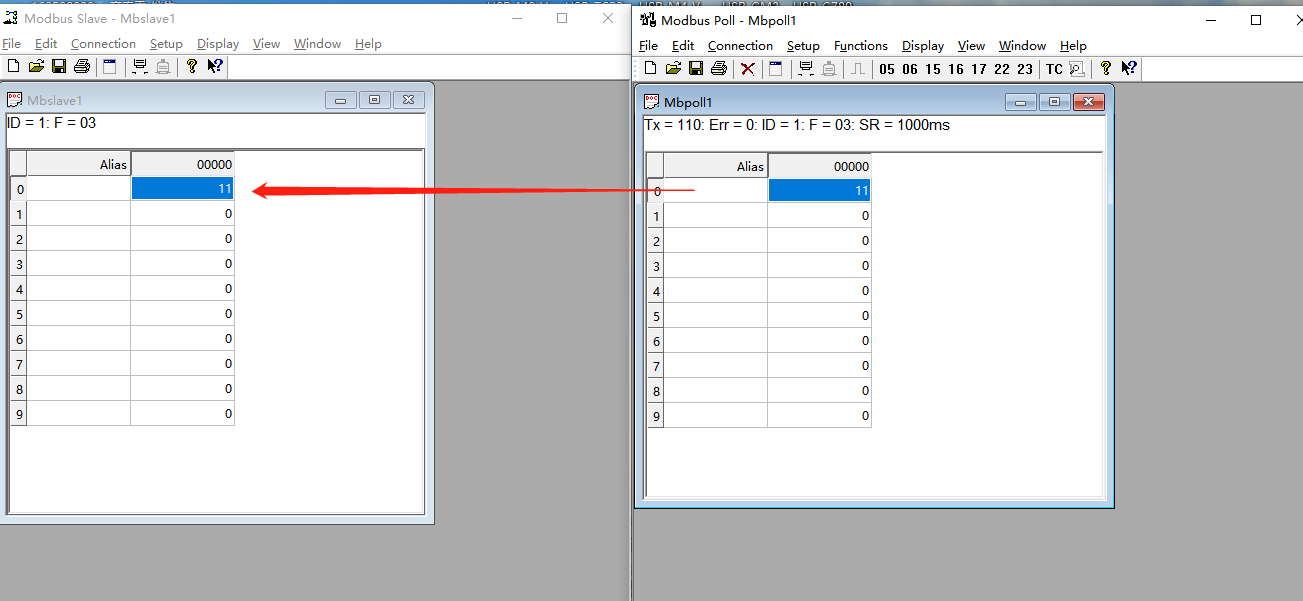This screenshot has height=601, width=1303.
Task: Select register 0 value cell in Mbslave1
Action: pos(182,188)
